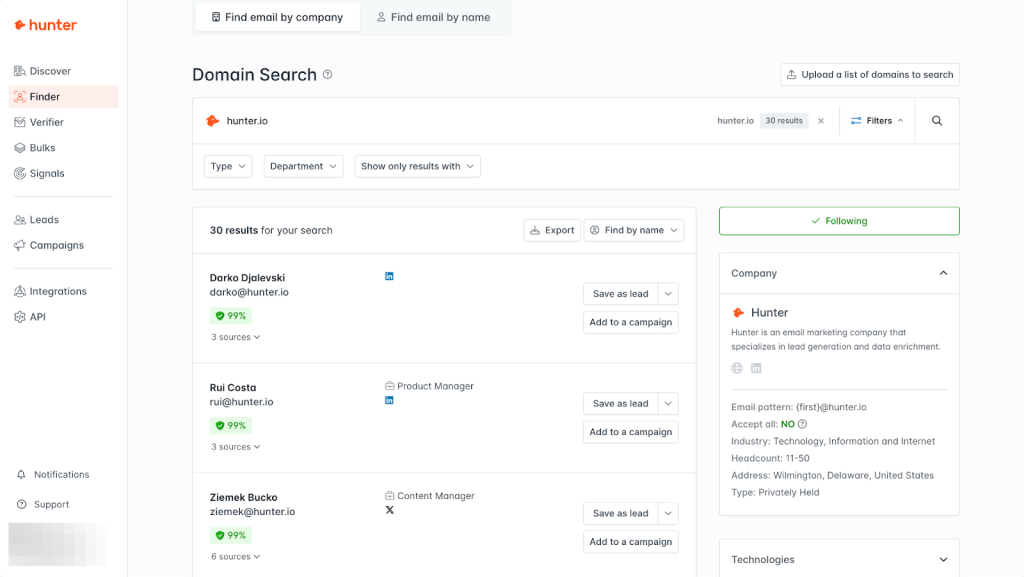Open the Integrations page
The height and width of the screenshot is (577, 1024).
57,291
